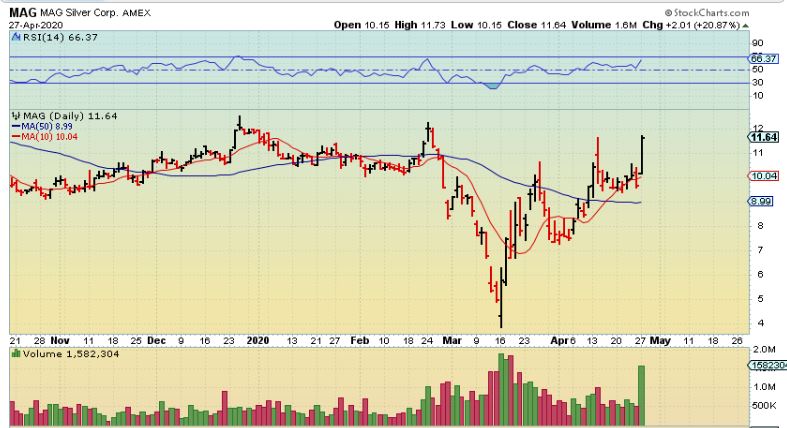Click the price axis label 4
Screen dimensions: 787x428
click(760, 323)
